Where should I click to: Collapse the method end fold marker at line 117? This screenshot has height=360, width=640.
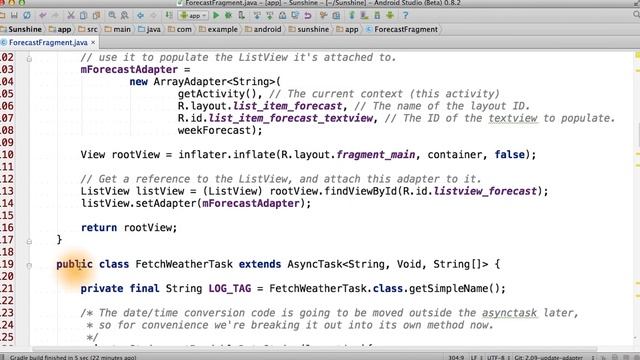point(29,242)
